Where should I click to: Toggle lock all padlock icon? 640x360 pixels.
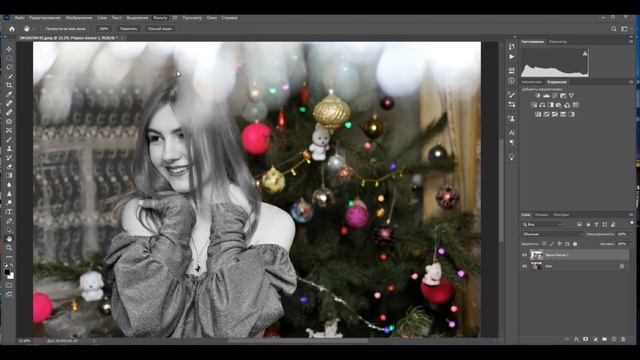(575, 244)
